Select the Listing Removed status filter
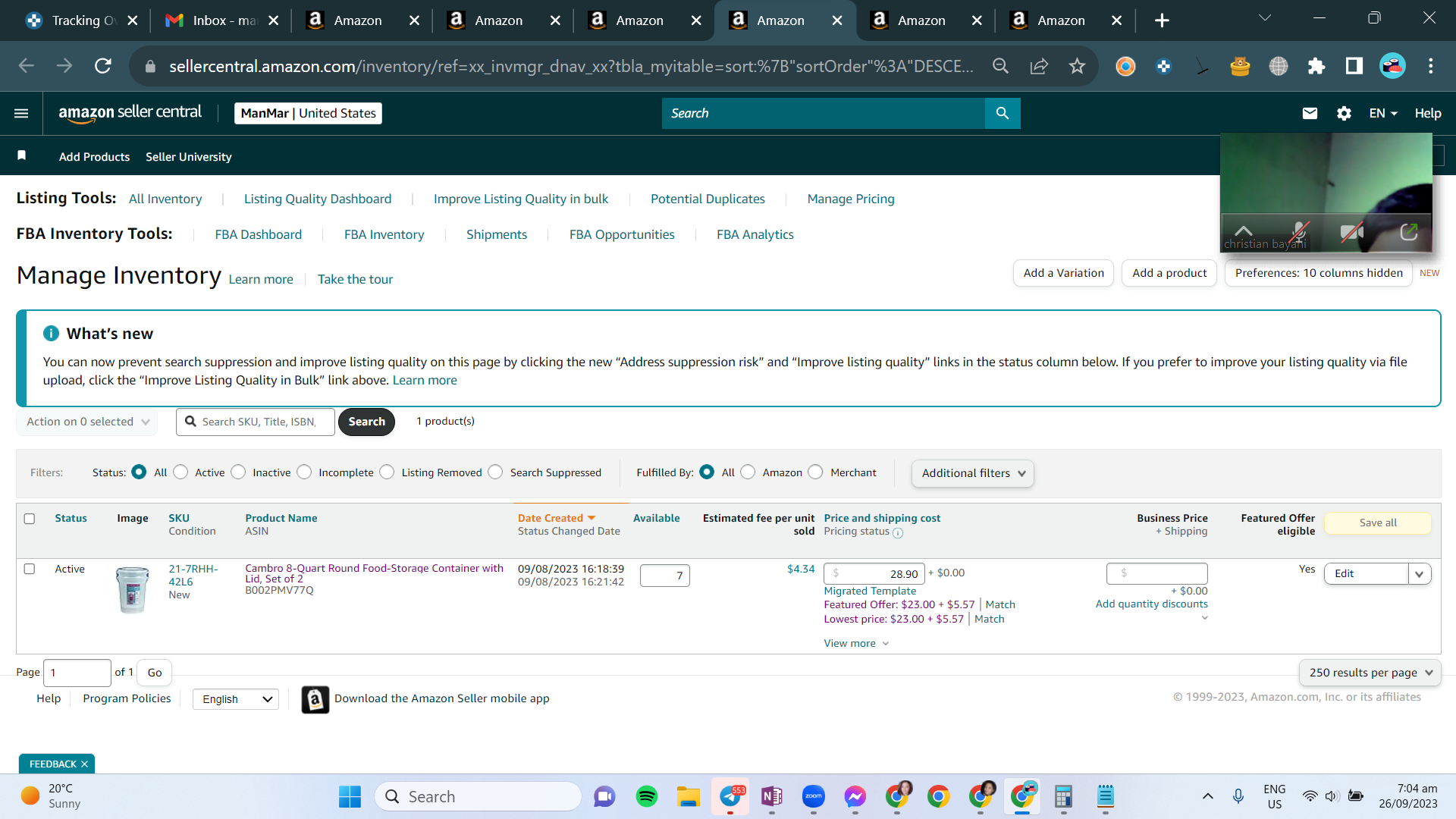Viewport: 1456px width, 819px height. point(387,472)
